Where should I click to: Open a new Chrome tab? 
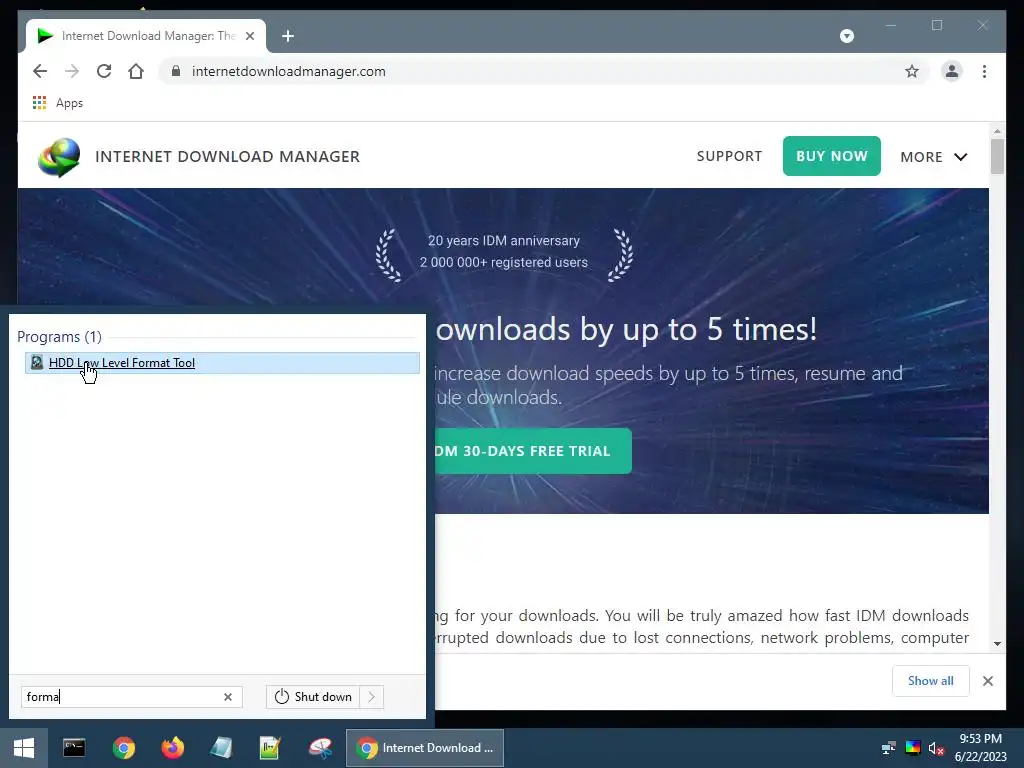pos(288,36)
